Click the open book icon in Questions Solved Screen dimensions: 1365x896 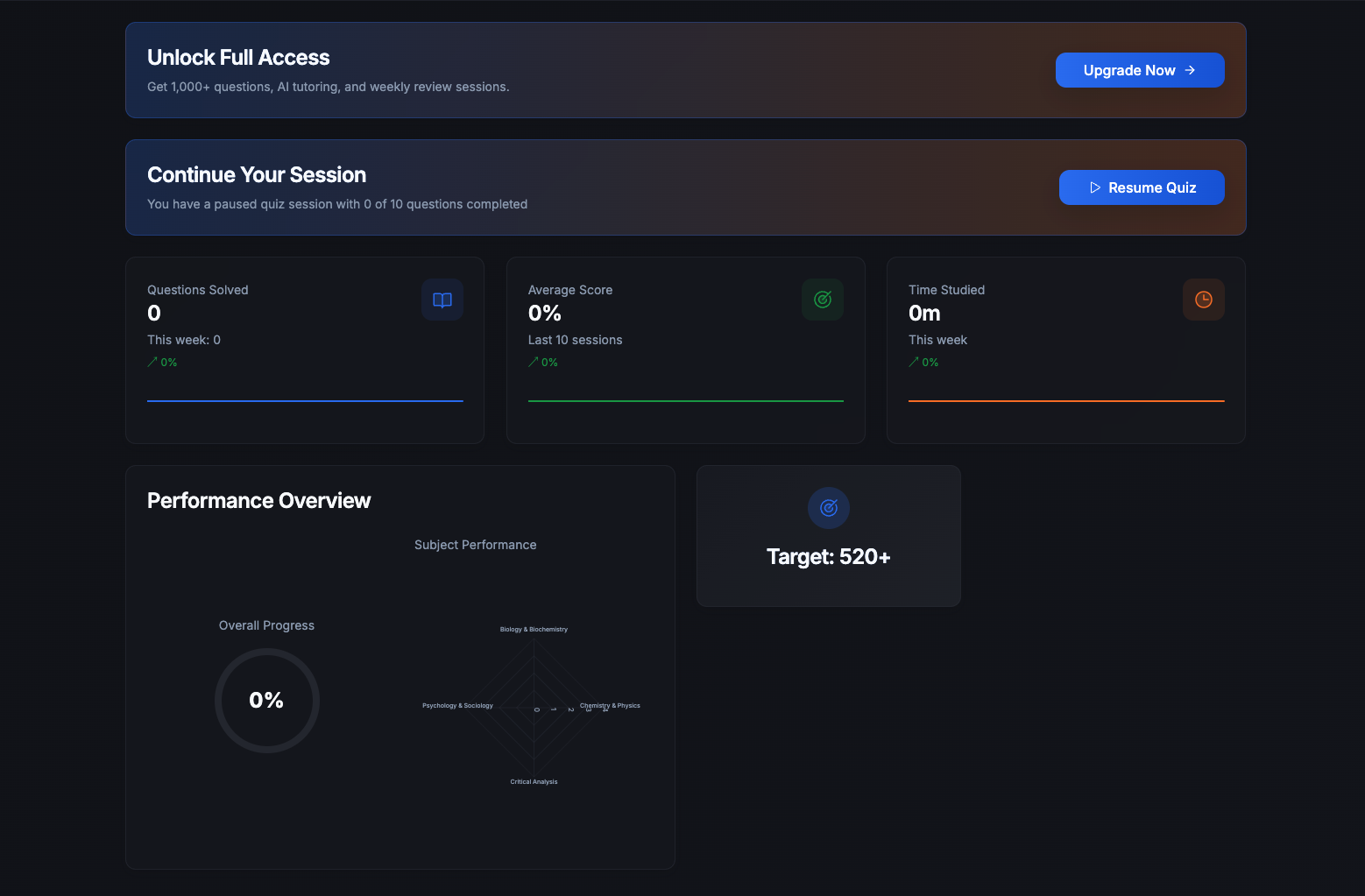point(442,300)
